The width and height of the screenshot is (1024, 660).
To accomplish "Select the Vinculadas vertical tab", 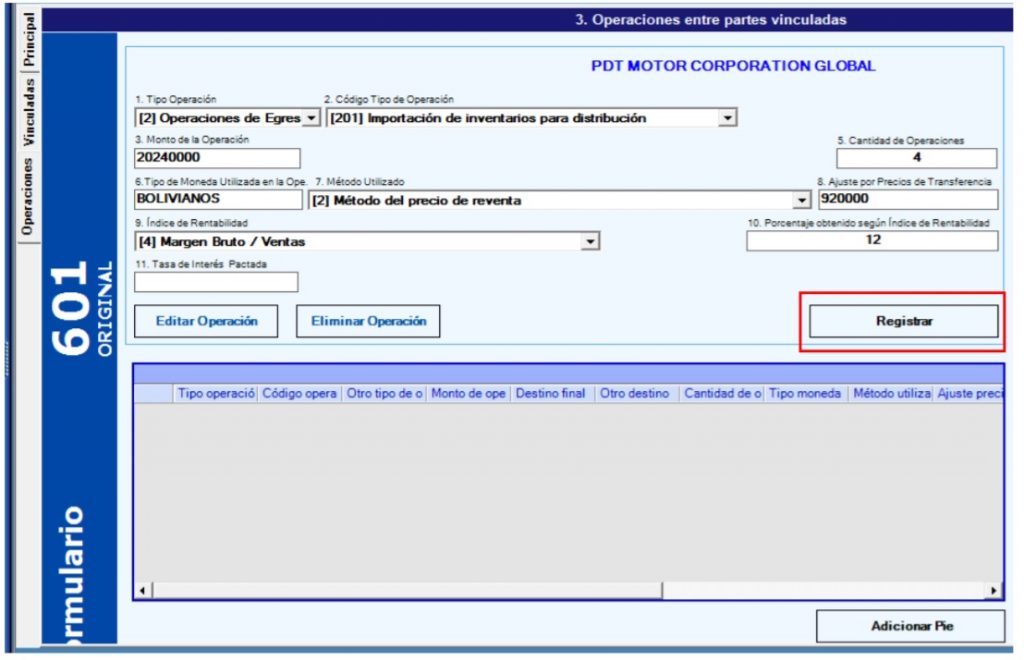I will 29,111.
